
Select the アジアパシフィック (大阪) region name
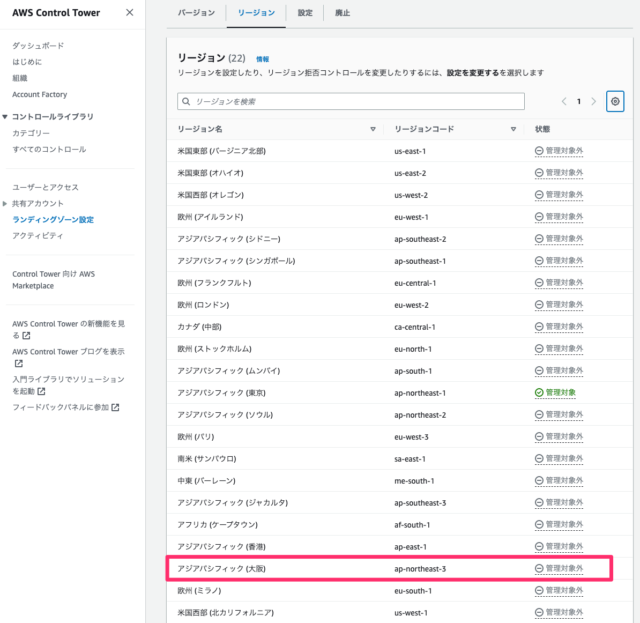[x=222, y=569]
